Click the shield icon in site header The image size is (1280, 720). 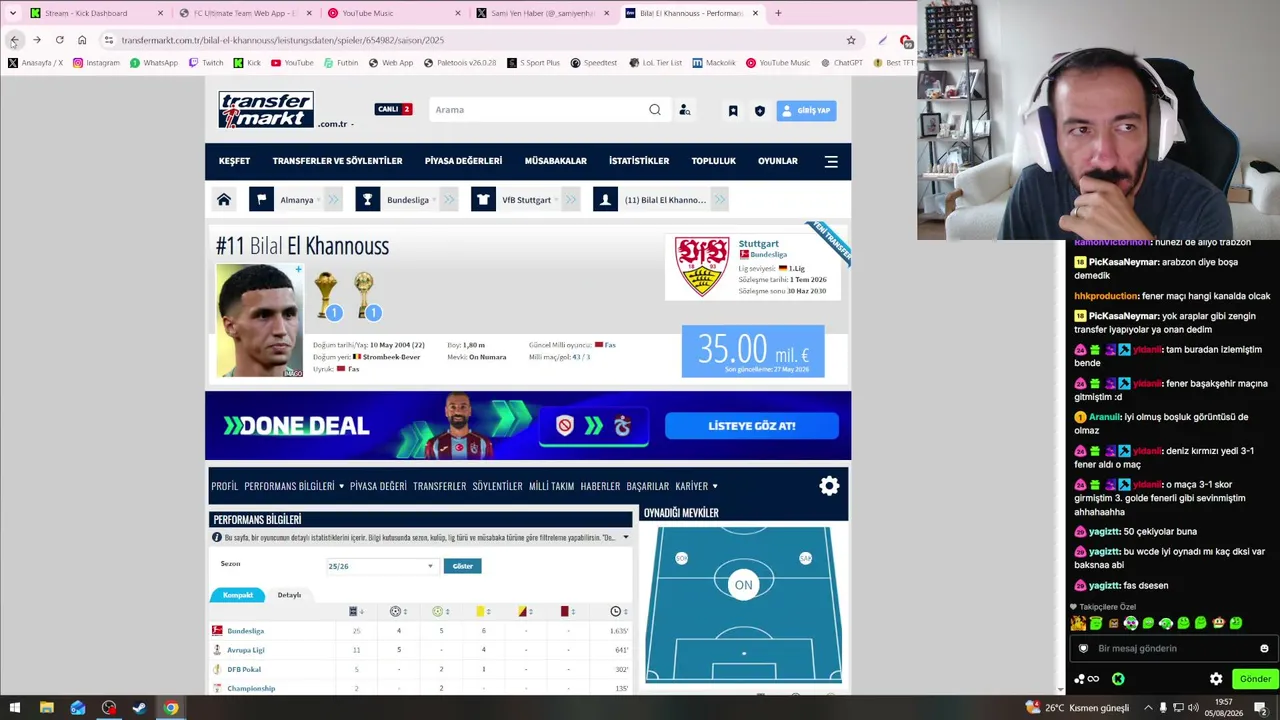point(760,111)
